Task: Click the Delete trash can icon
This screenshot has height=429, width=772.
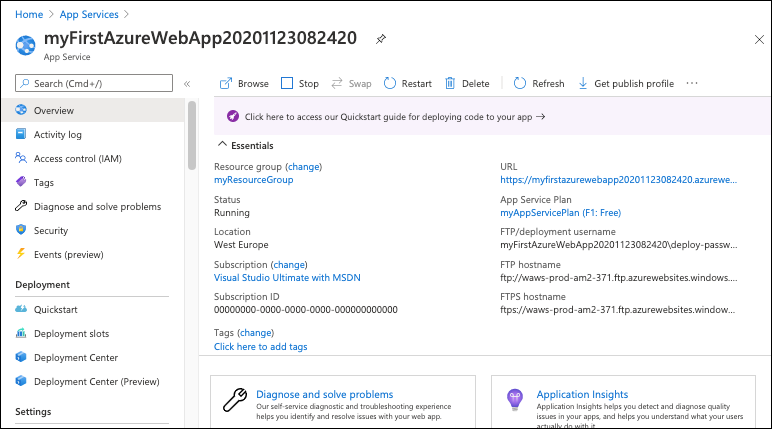Action: [x=450, y=83]
